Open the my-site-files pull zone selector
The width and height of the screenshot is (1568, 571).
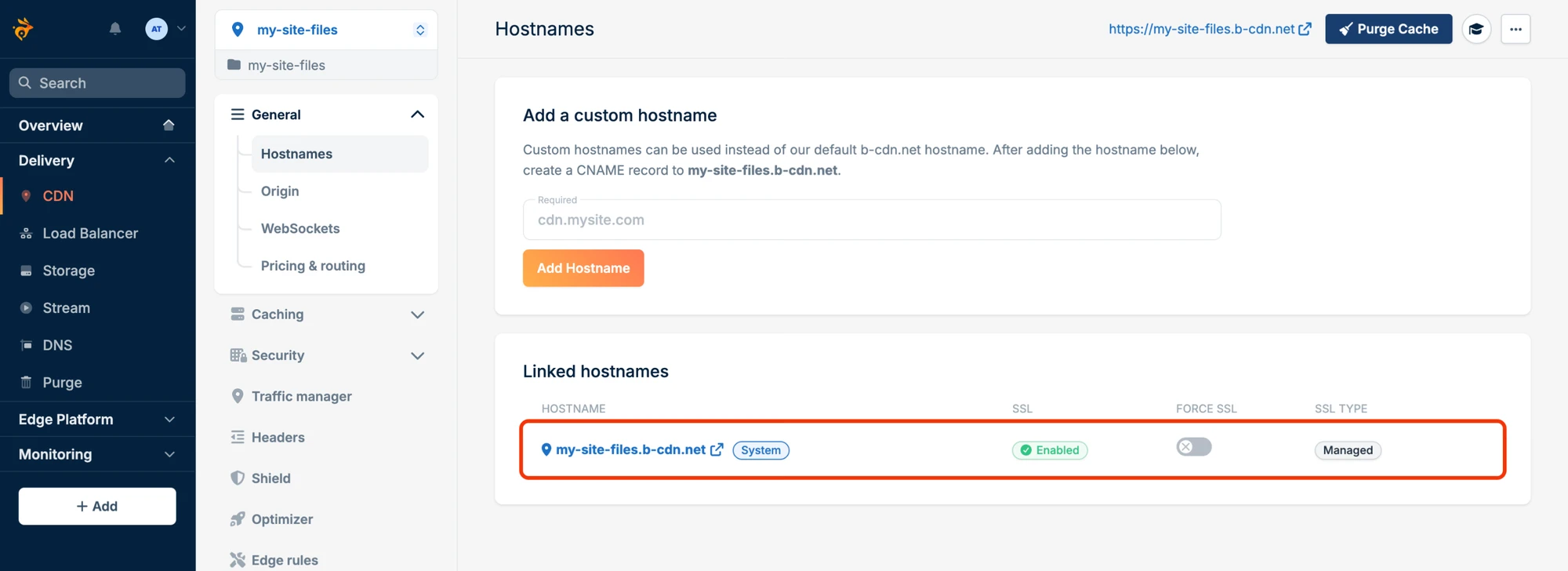point(326,30)
